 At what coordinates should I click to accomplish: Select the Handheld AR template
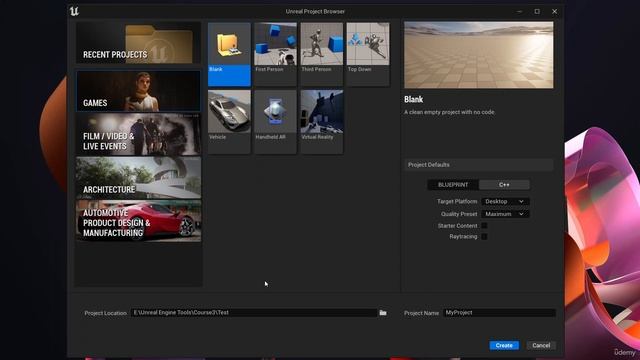[275, 122]
